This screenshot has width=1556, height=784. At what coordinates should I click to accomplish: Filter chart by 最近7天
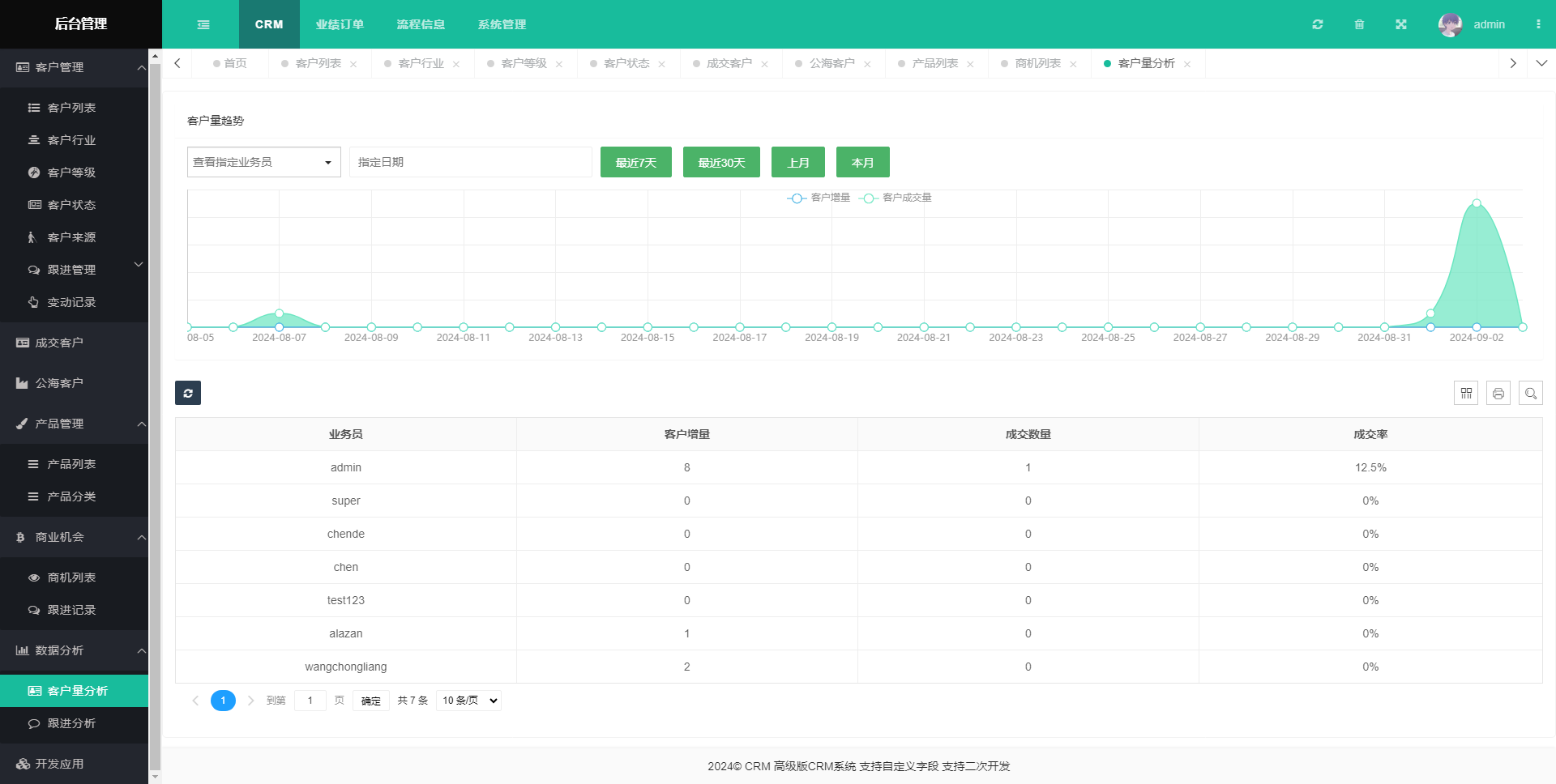pyautogui.click(x=636, y=162)
